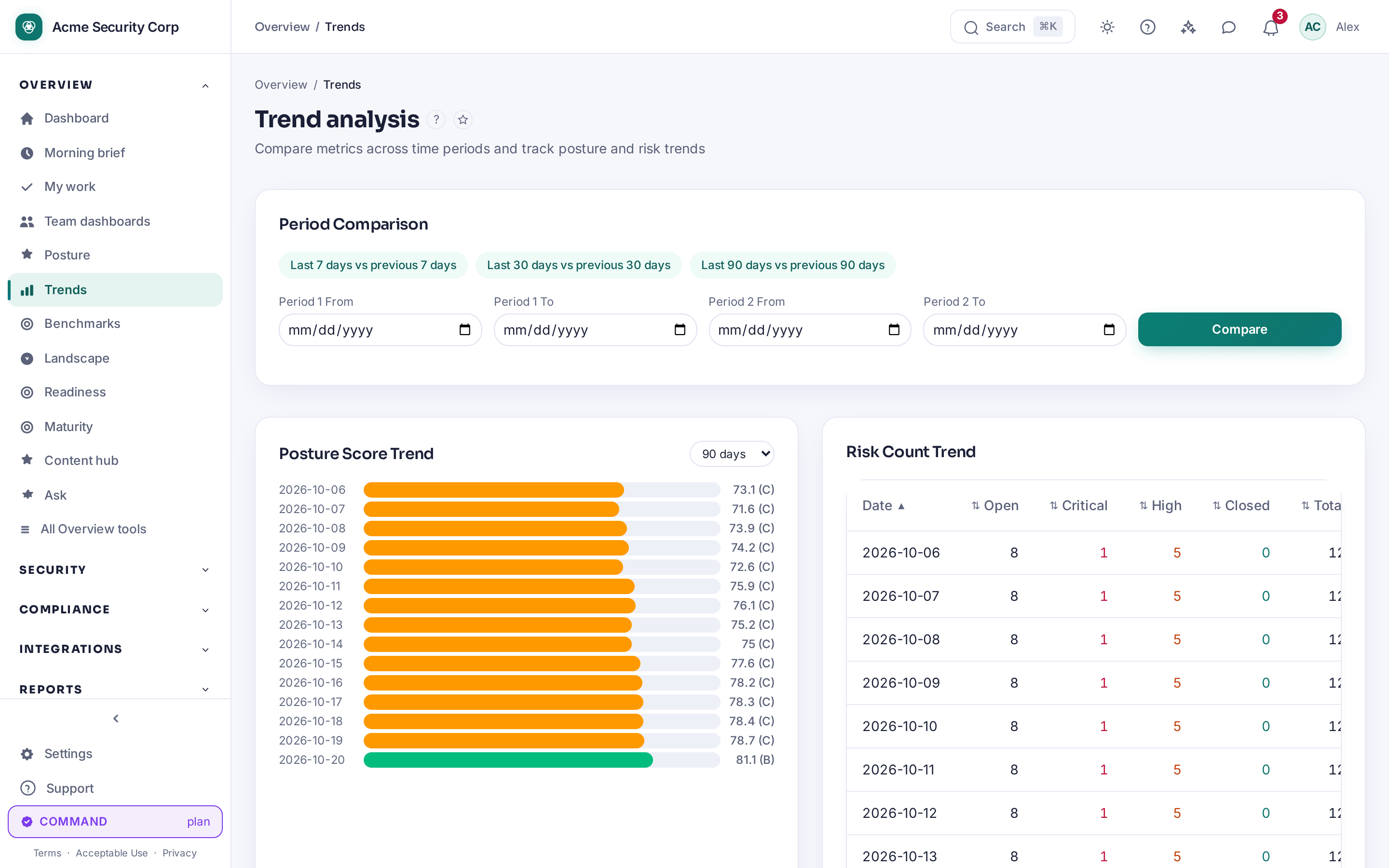Open notifications bell with 3 badge
This screenshot has width=1389, height=868.
point(1271,27)
